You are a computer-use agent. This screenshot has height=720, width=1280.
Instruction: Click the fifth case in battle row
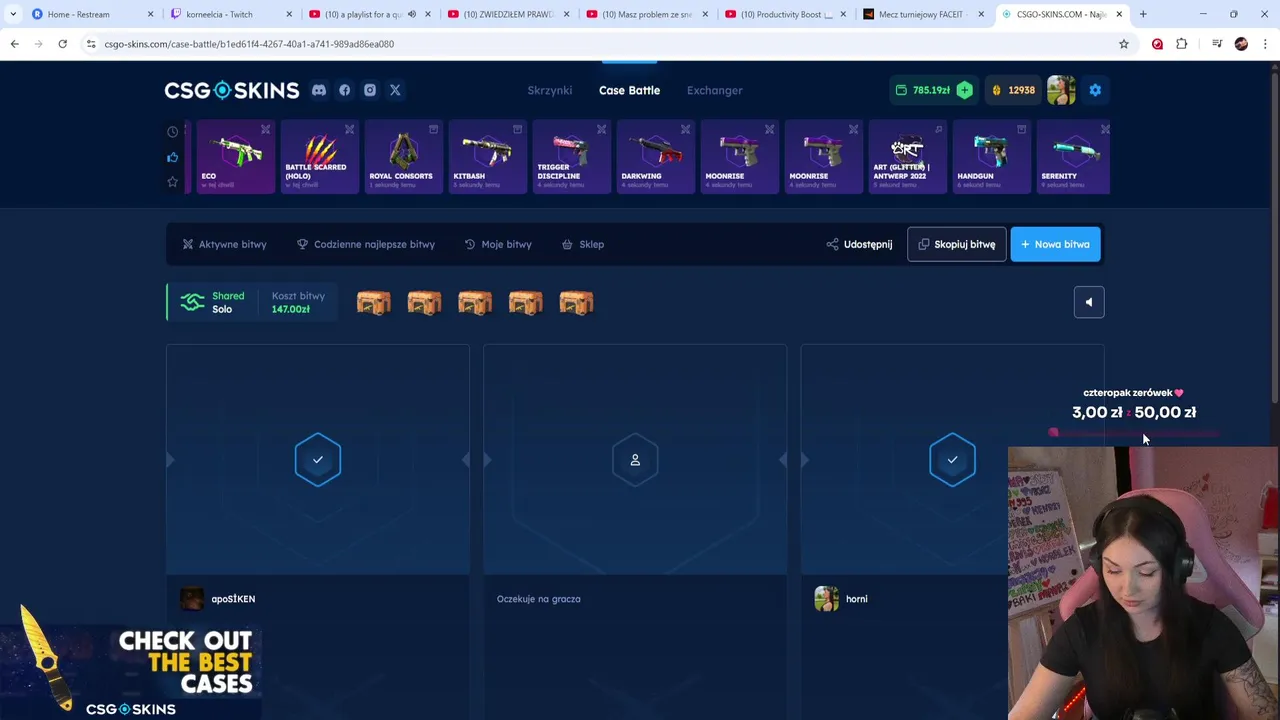pos(576,302)
